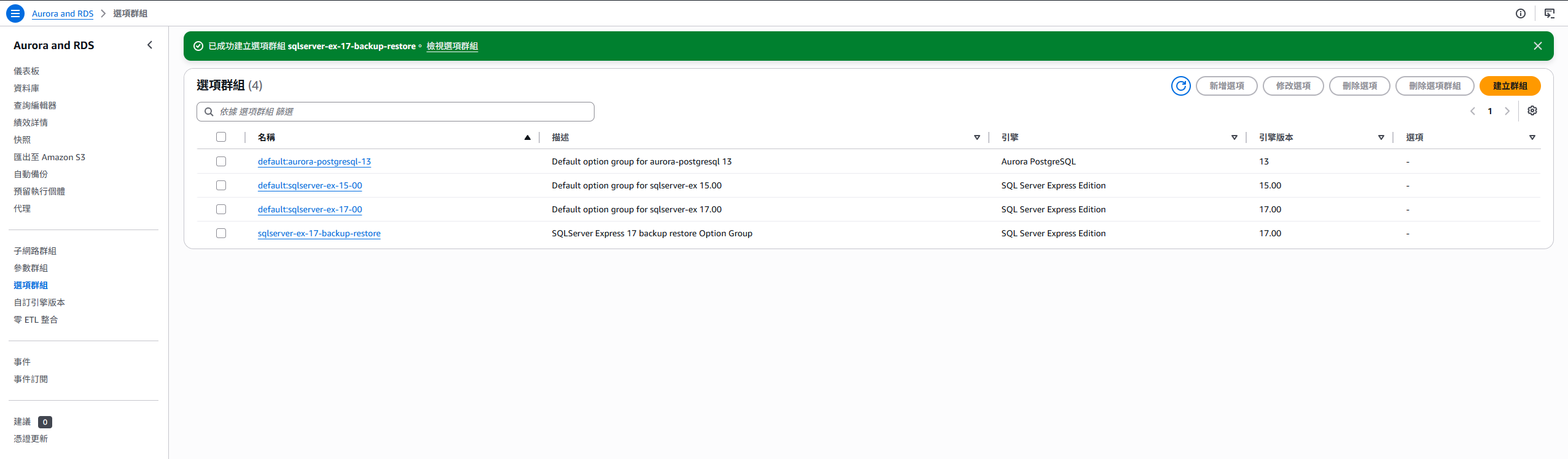1568x459 pixels.
Task: Open 事件 in the sidebar
Action: tap(22, 362)
